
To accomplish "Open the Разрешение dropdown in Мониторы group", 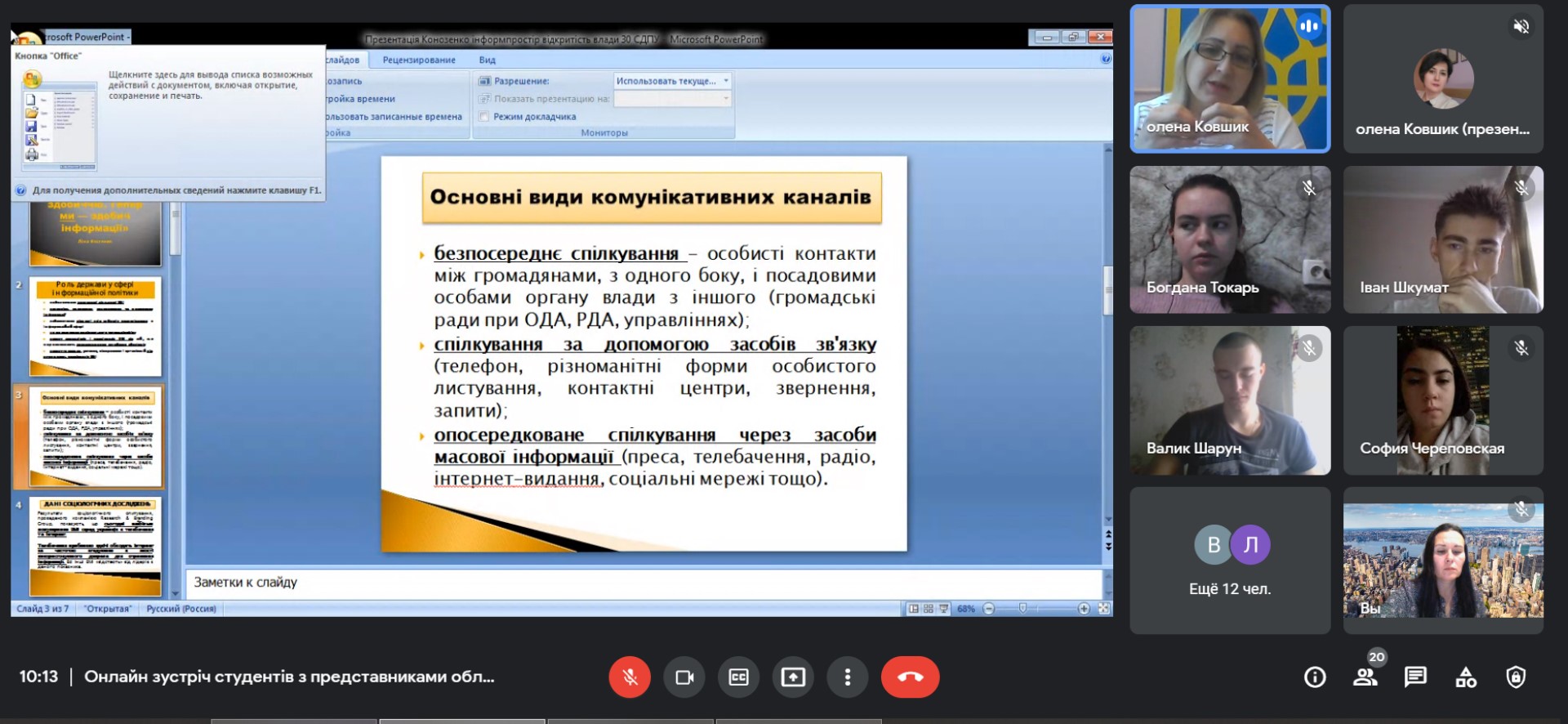I will click(672, 81).
